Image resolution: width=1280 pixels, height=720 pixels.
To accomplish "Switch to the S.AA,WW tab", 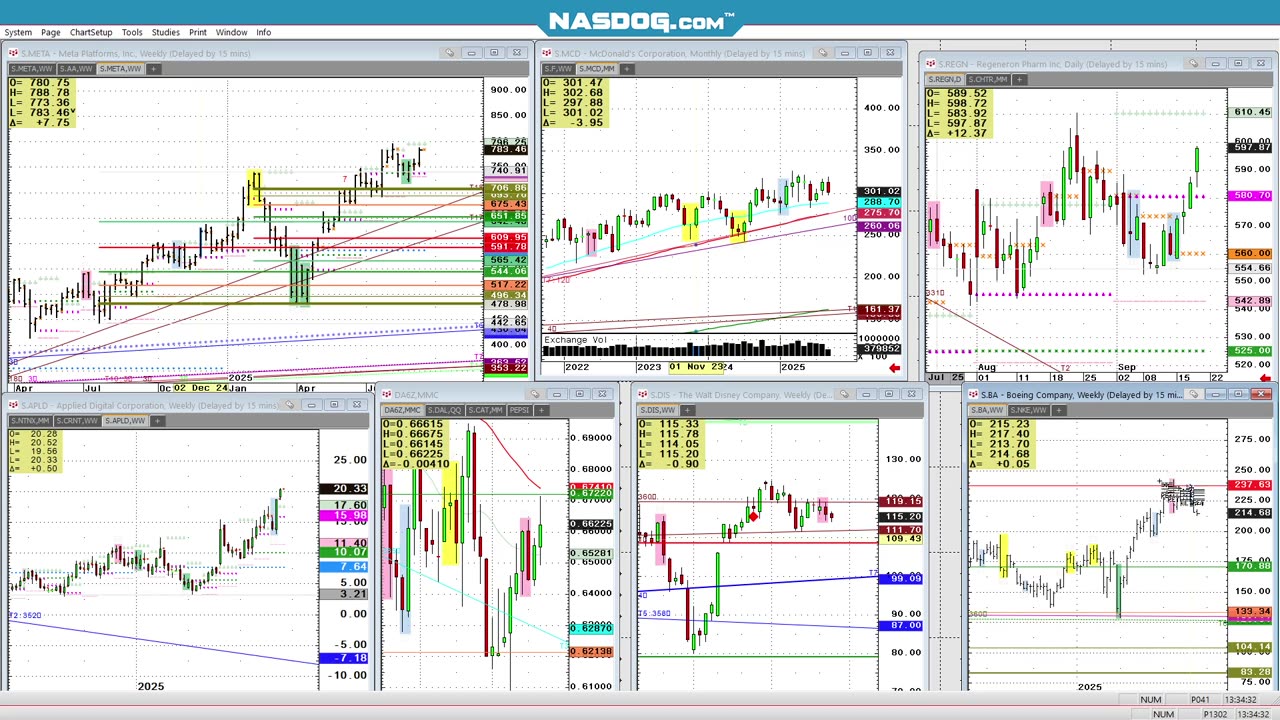I will pos(76,69).
